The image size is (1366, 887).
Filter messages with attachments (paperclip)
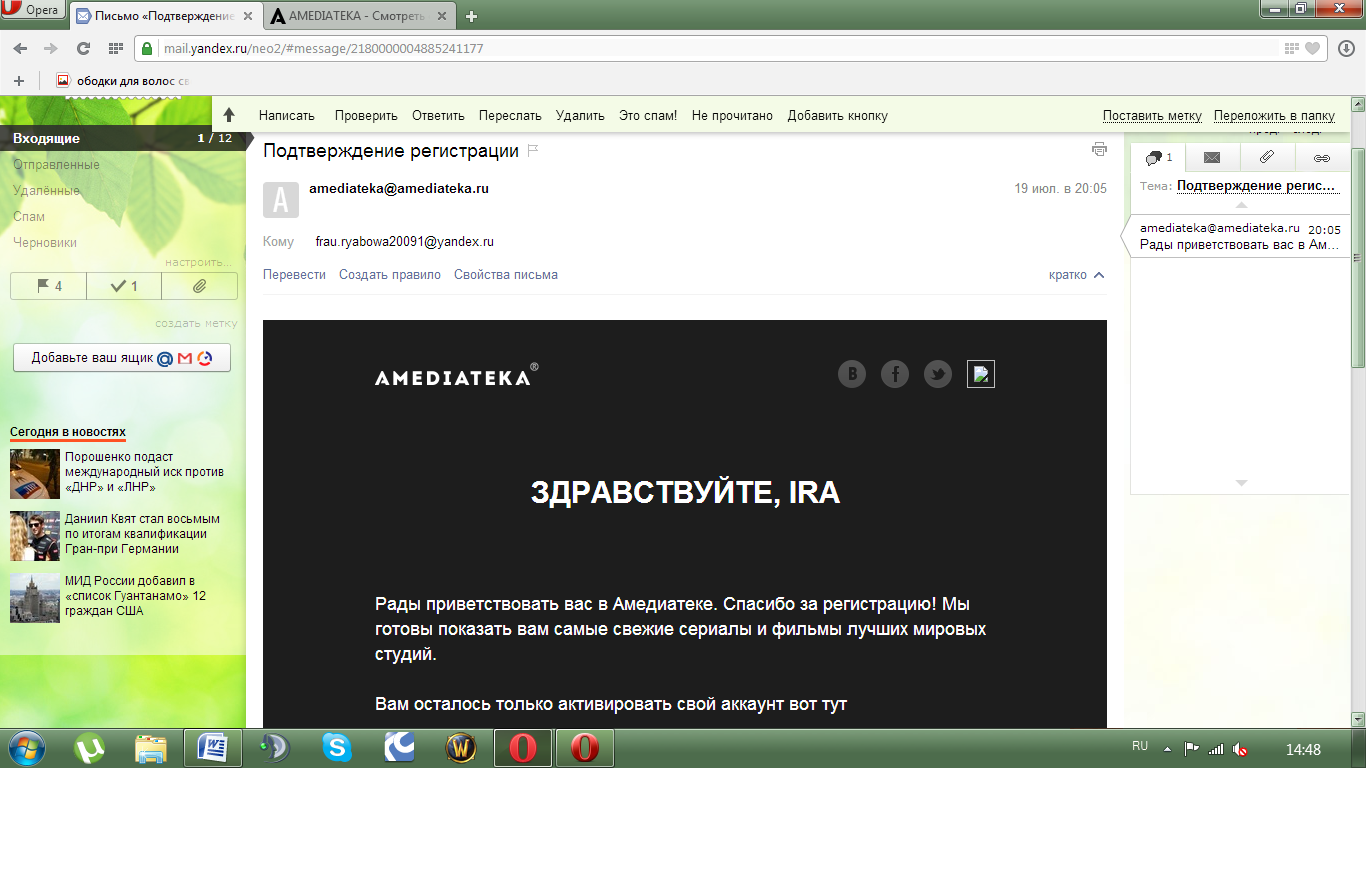coord(199,286)
